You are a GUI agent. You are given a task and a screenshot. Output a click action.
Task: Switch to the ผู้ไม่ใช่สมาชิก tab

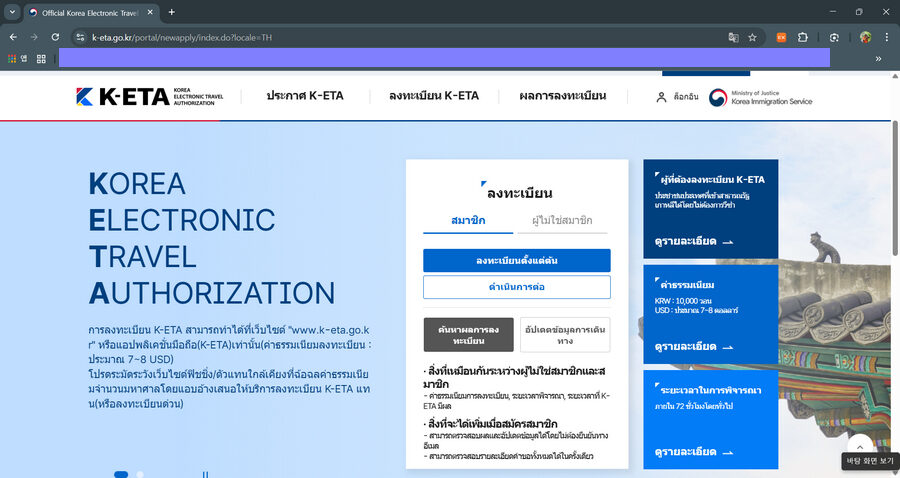(x=562, y=221)
